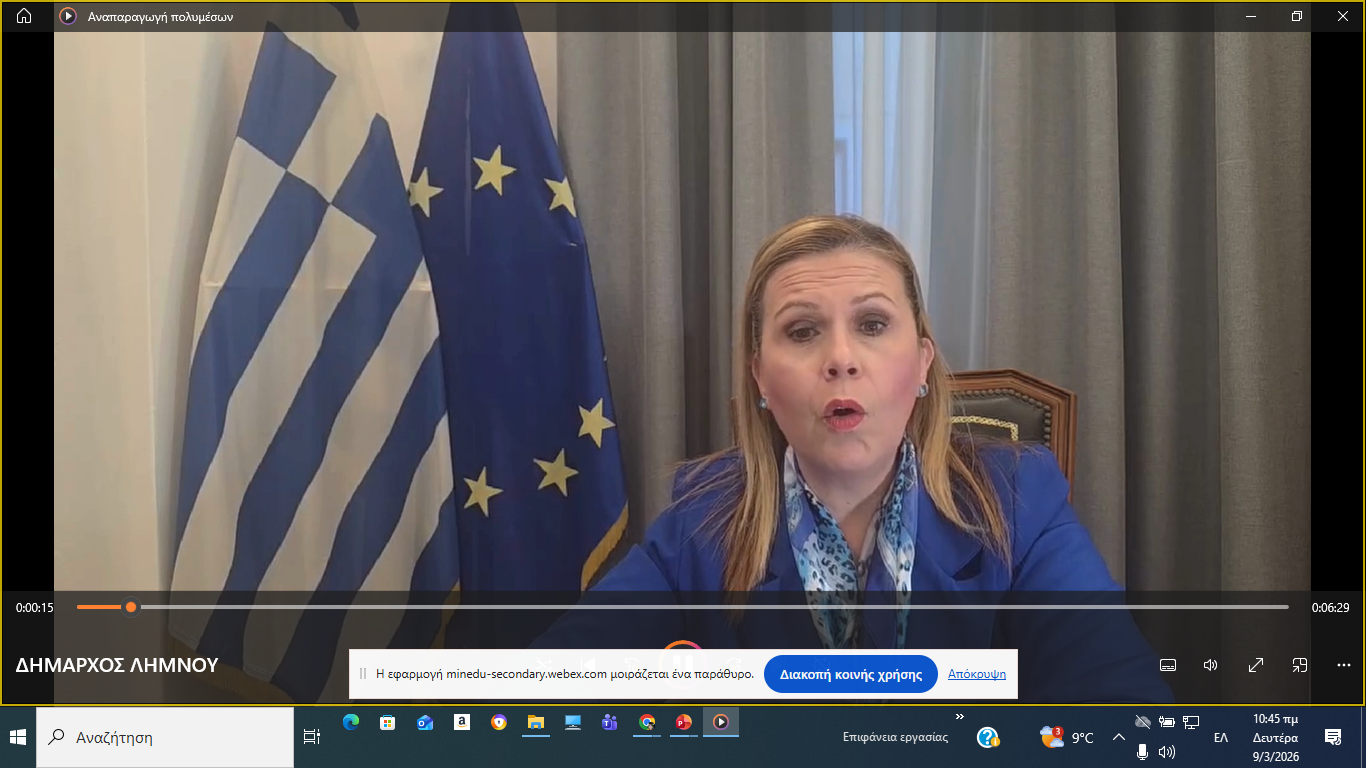
Task: Expand the hidden system tray icons chevron
Action: click(1118, 738)
